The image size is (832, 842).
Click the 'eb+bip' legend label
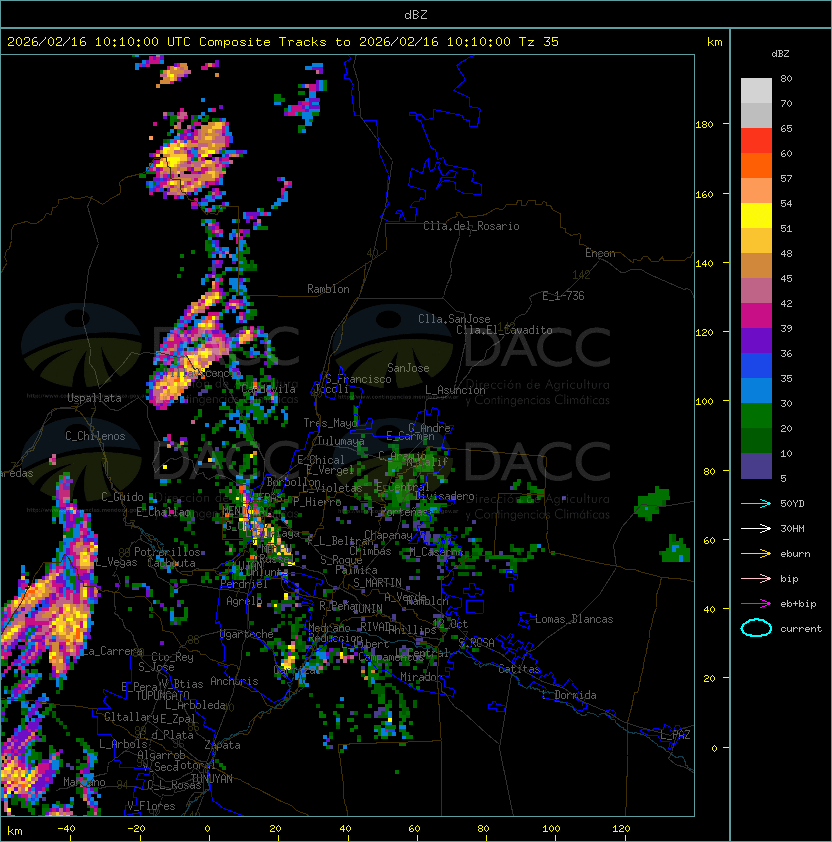[798, 604]
